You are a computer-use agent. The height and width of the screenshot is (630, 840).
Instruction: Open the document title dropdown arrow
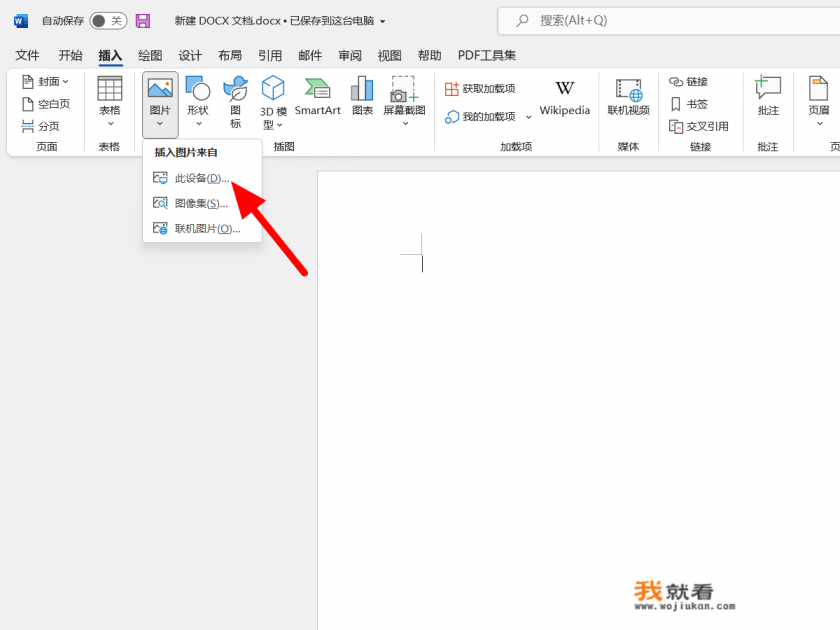click(x=383, y=20)
